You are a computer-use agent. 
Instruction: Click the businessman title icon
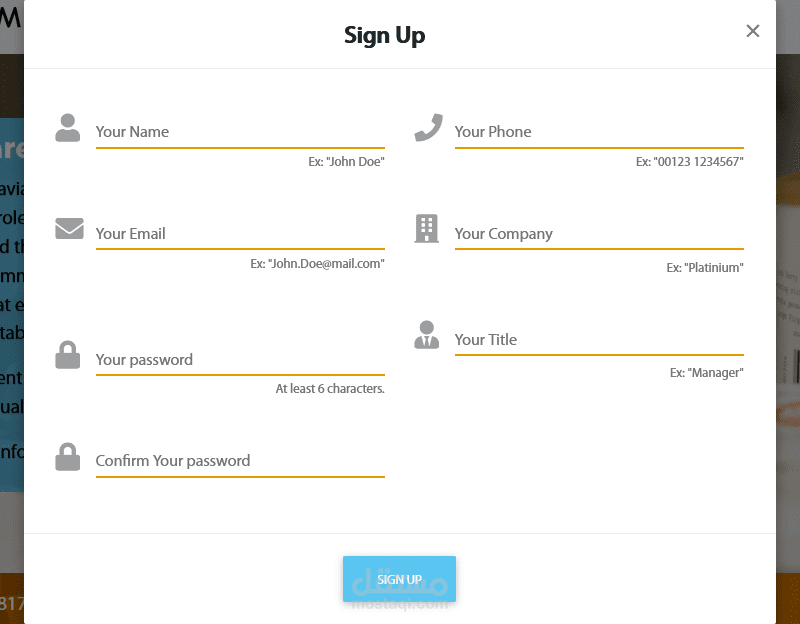click(427, 335)
